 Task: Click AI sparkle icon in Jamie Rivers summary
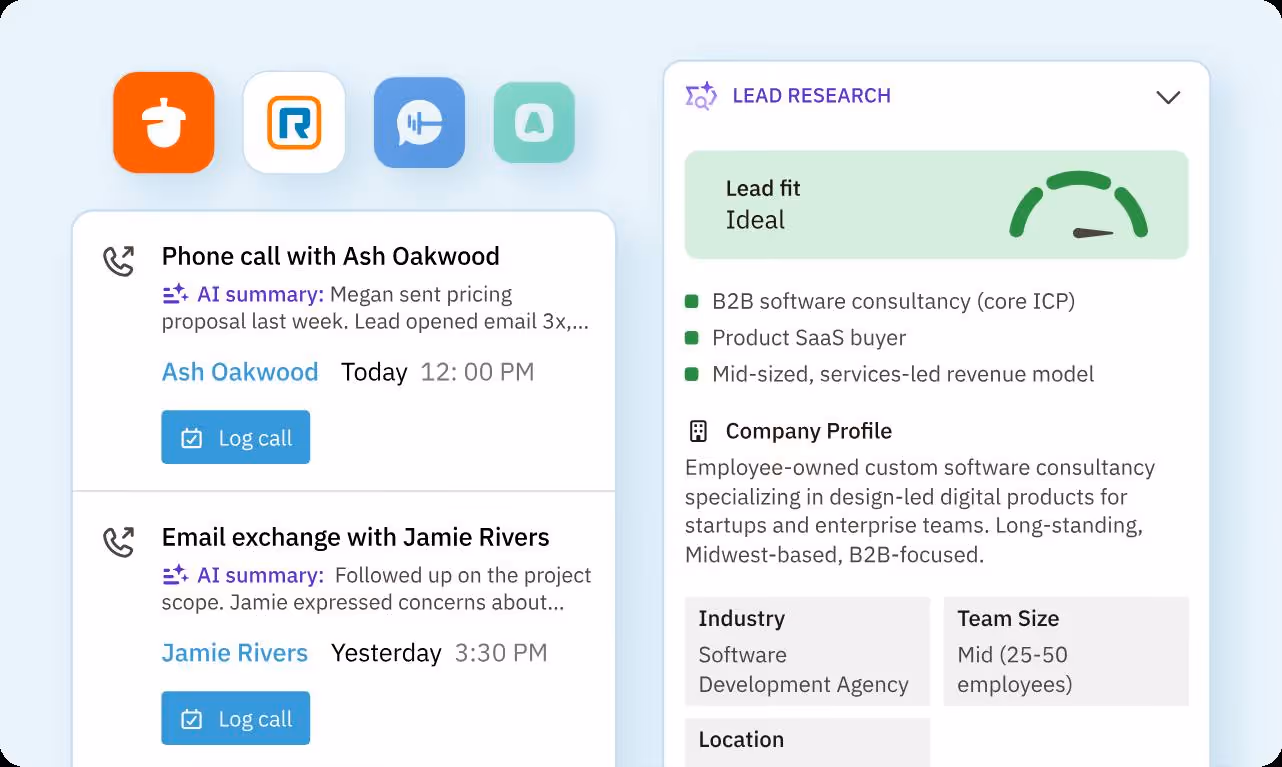pyautogui.click(x=175, y=575)
